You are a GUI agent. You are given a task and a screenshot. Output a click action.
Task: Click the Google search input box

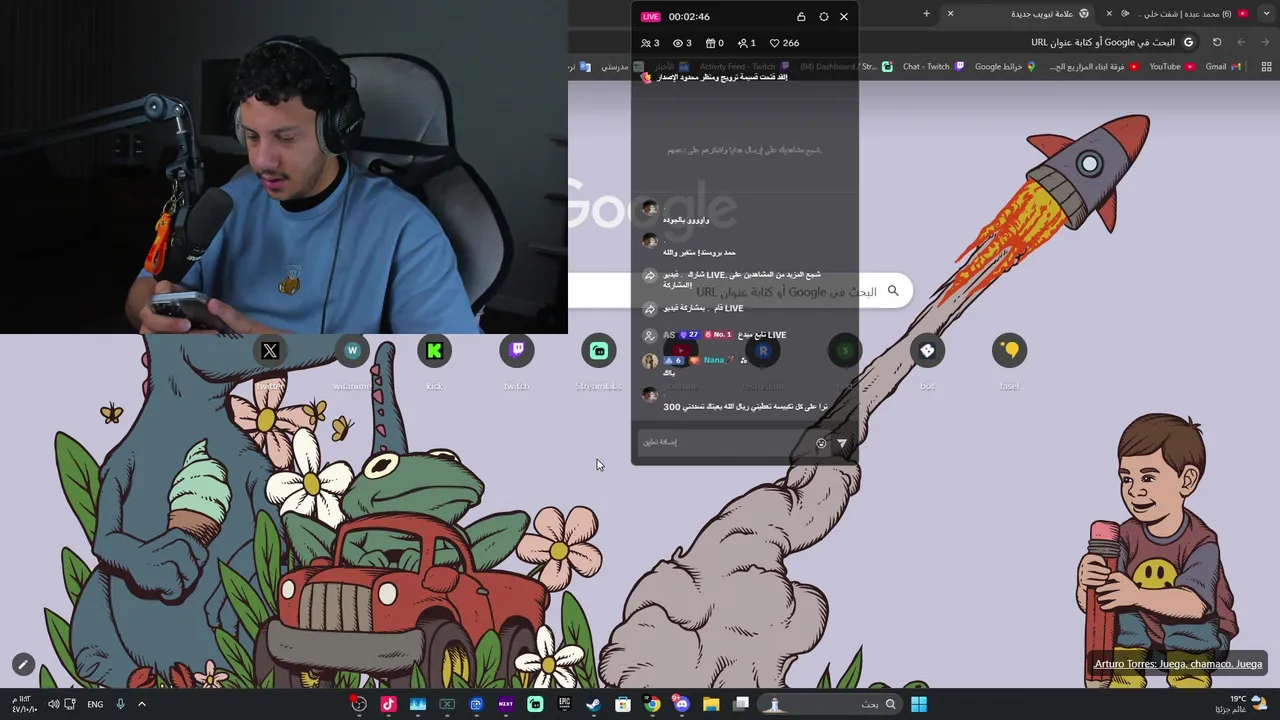click(740, 291)
